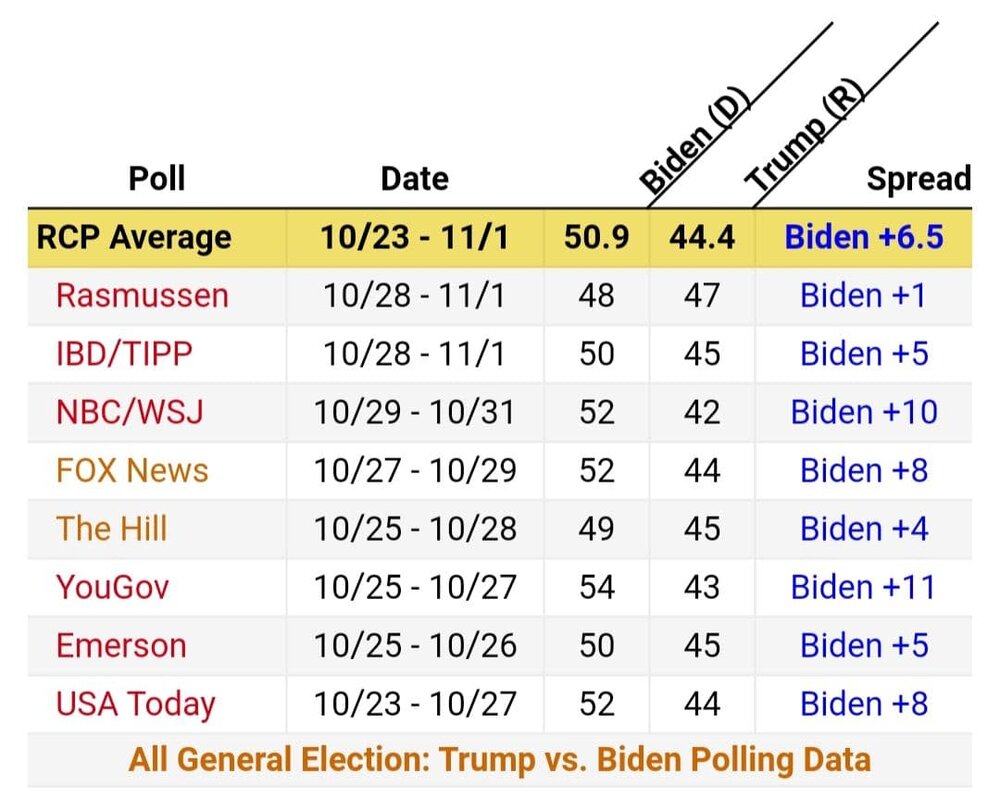Select the Biden +11 YouGov spread
The image size is (1000, 812).
point(863,587)
